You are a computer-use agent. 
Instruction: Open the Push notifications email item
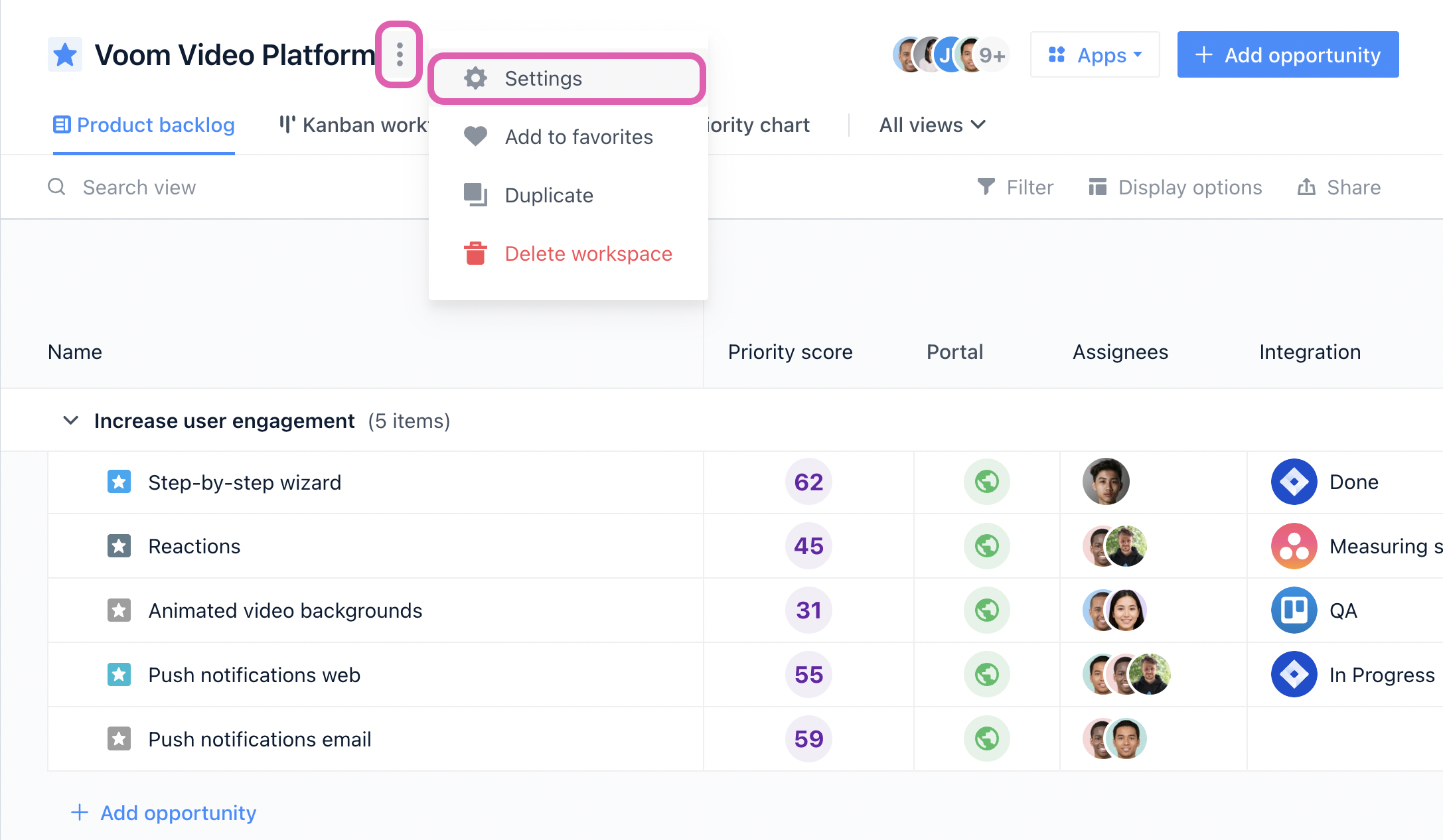pos(260,738)
